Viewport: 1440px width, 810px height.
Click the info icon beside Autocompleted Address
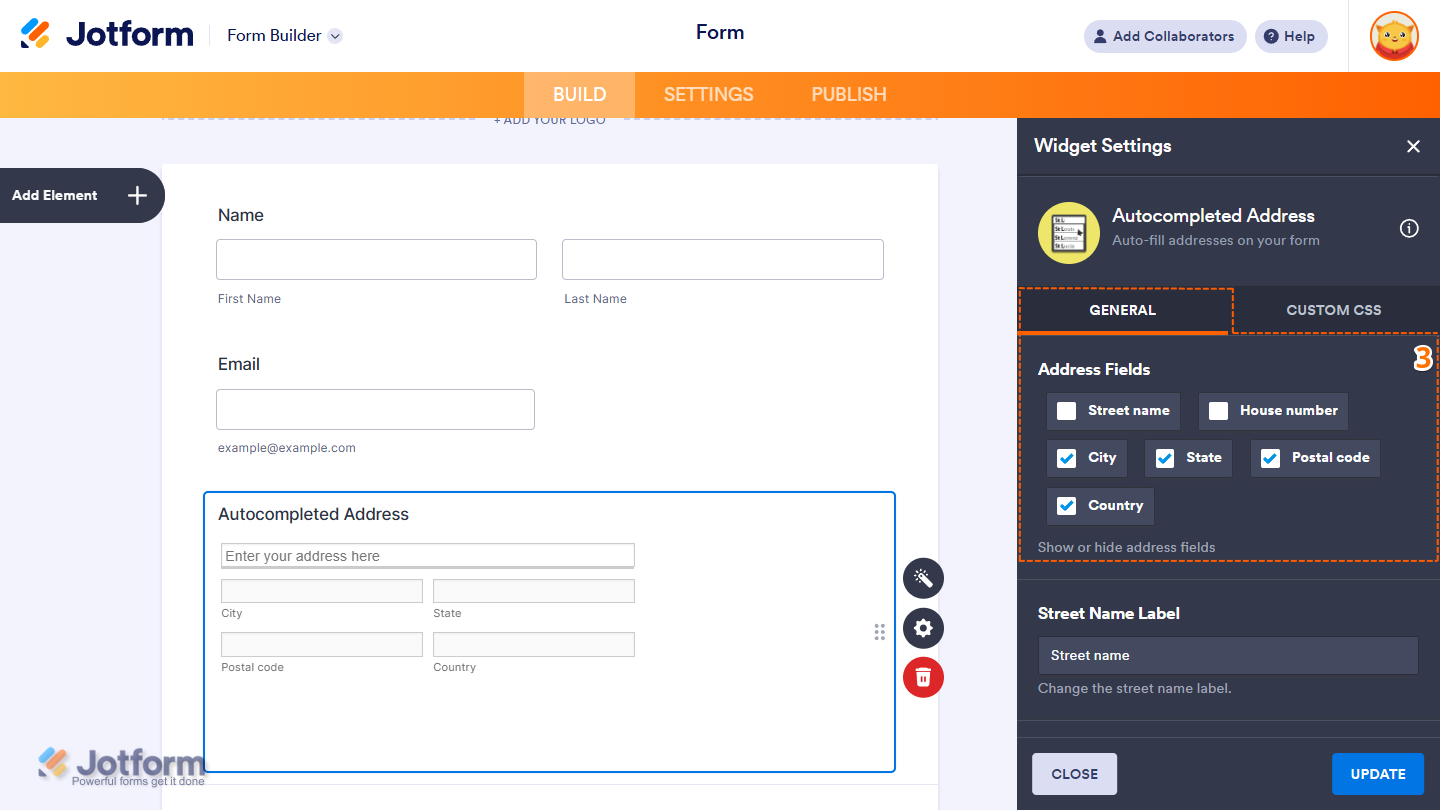tap(1409, 228)
